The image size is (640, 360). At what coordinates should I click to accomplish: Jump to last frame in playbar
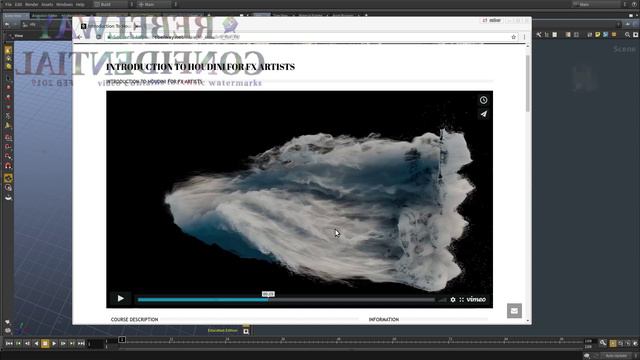(81, 344)
